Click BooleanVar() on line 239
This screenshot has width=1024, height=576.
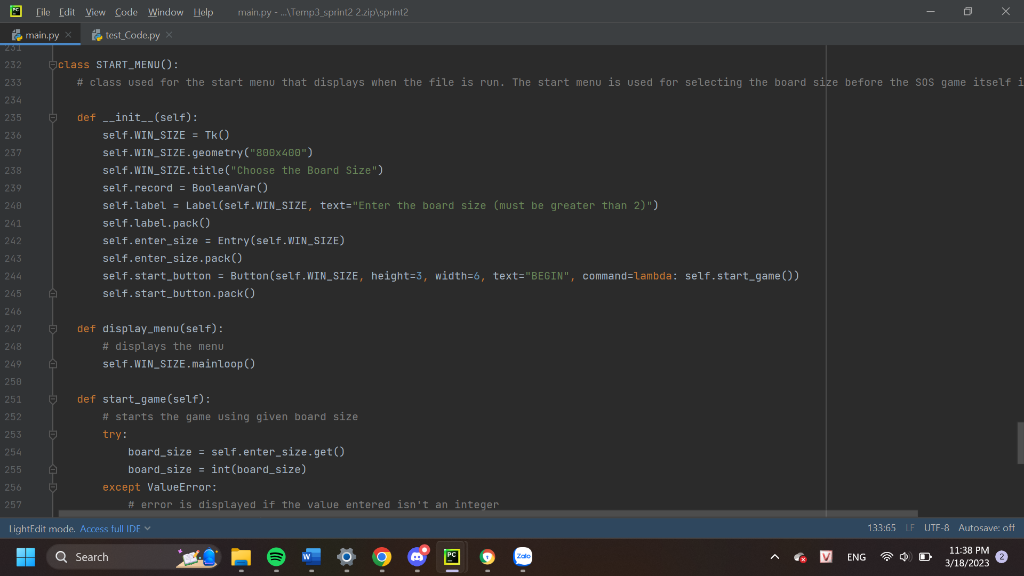pos(230,188)
